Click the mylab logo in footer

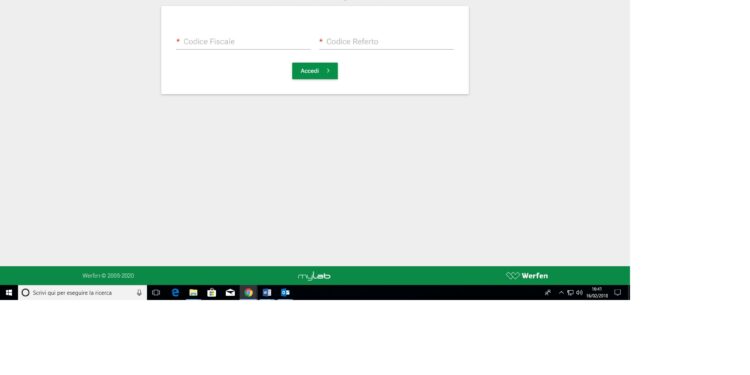(x=314, y=276)
